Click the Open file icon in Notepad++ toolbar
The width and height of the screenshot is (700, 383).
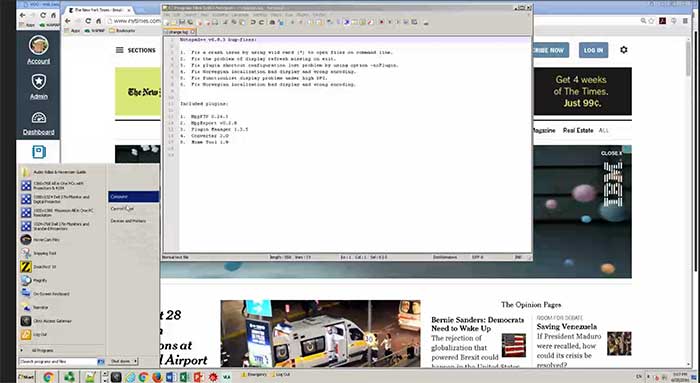pos(174,22)
